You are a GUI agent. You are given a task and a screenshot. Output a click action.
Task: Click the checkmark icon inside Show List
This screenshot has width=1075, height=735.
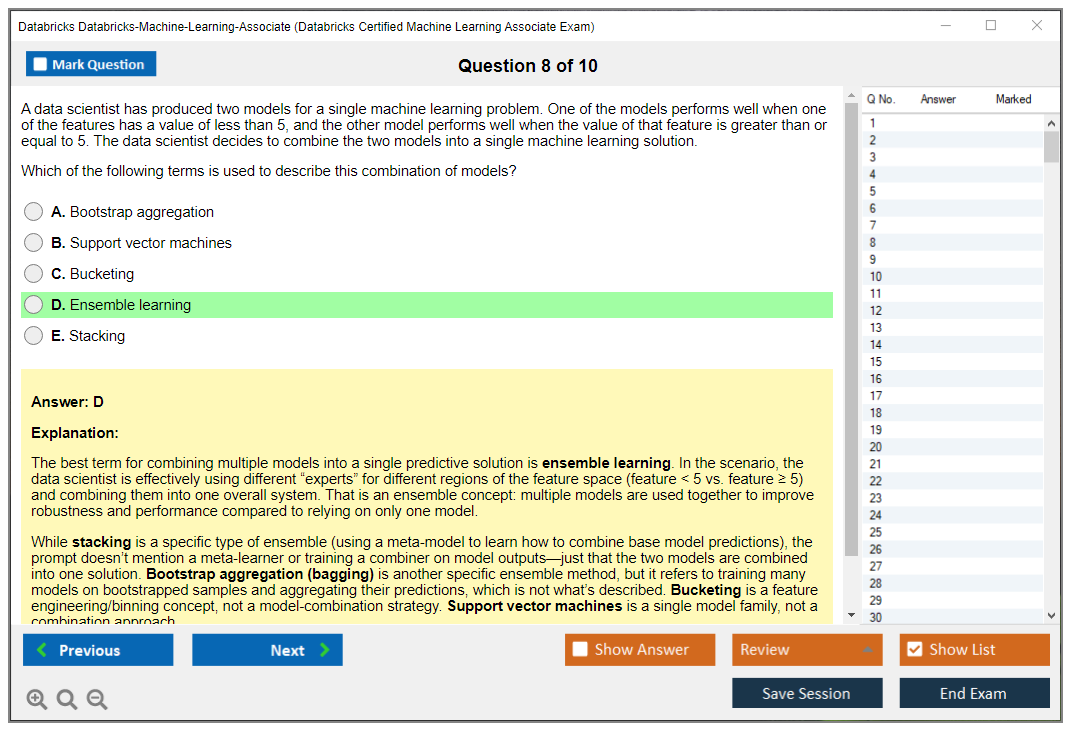pyautogui.click(x=914, y=649)
